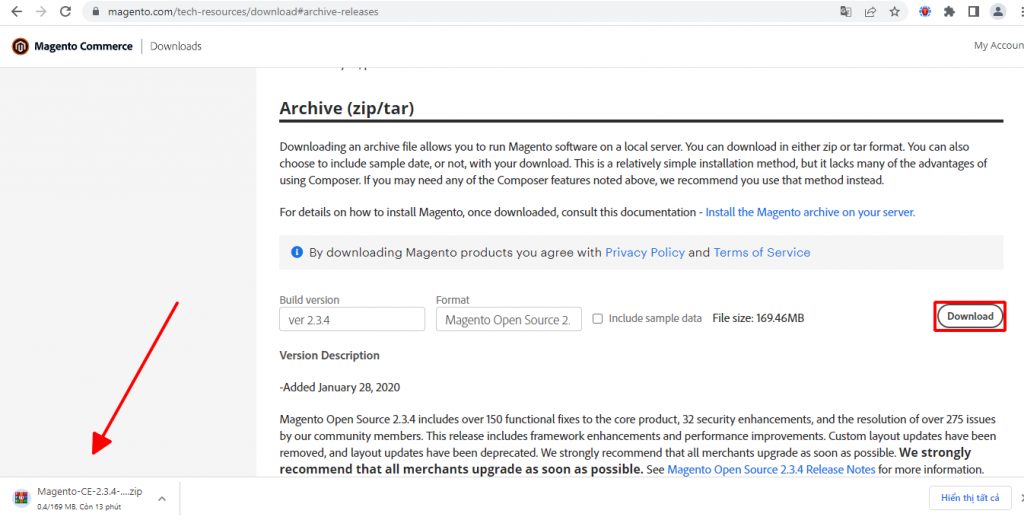The image size is (1024, 520).
Task: Open the Downloads header link
Action: [x=176, y=46]
